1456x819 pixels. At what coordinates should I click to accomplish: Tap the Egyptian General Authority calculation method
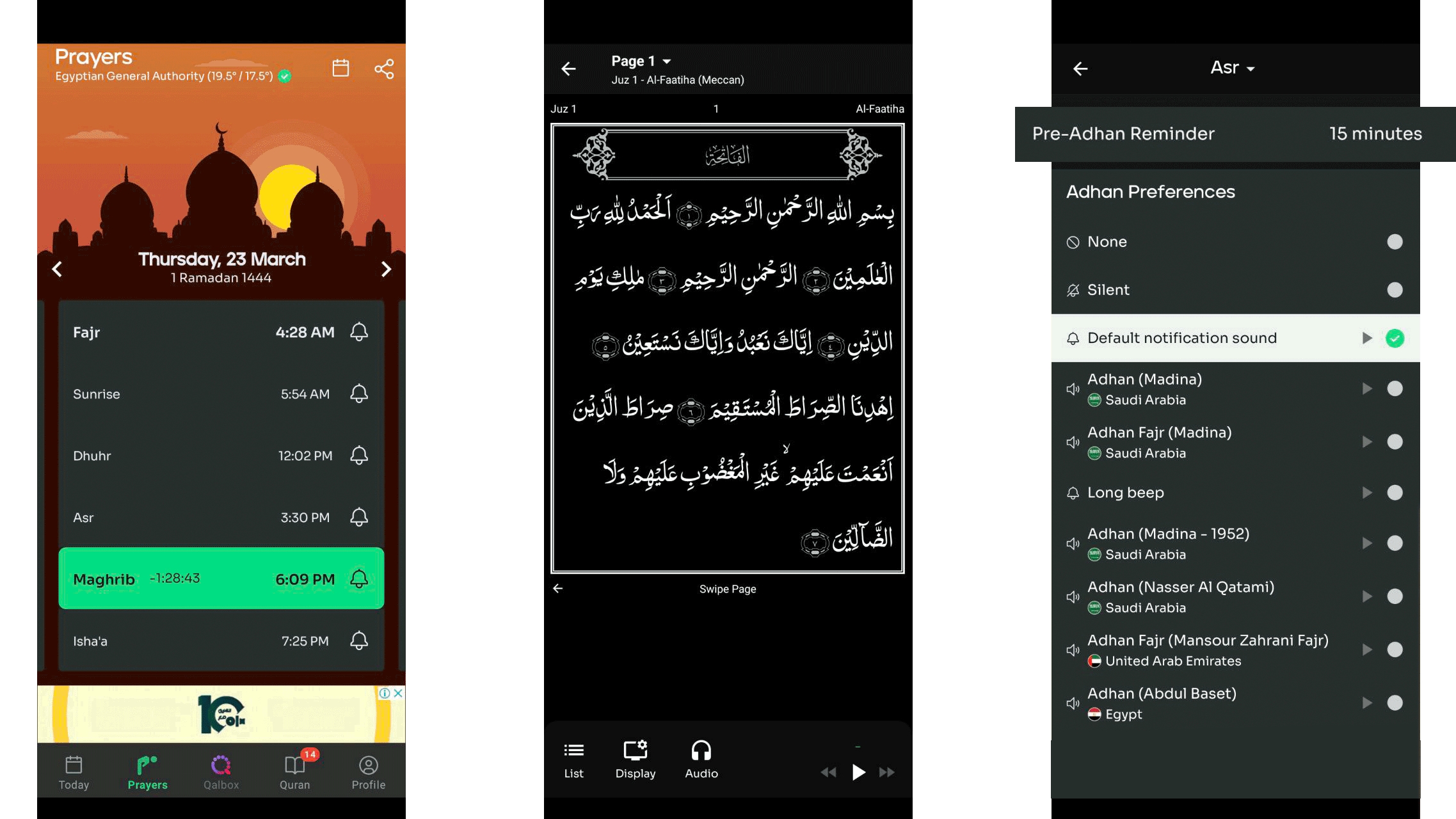point(164,76)
